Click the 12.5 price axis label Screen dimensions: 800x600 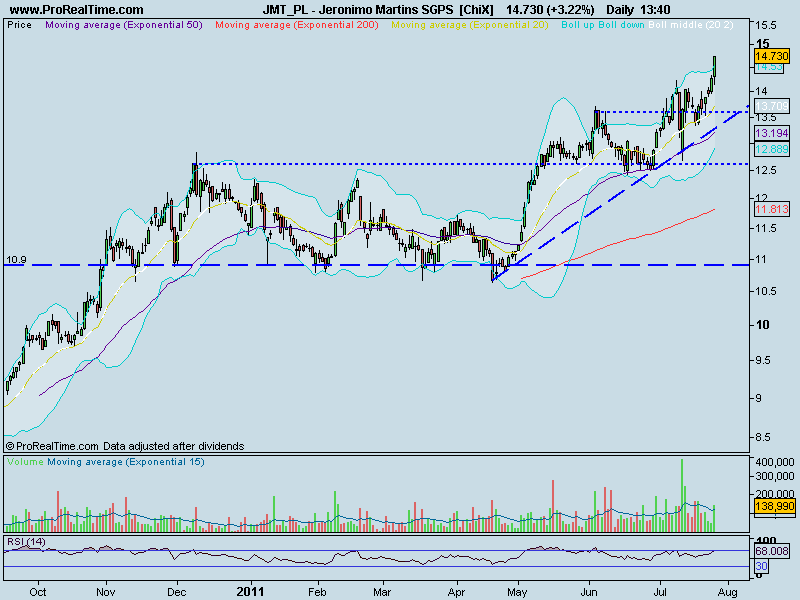pos(766,170)
